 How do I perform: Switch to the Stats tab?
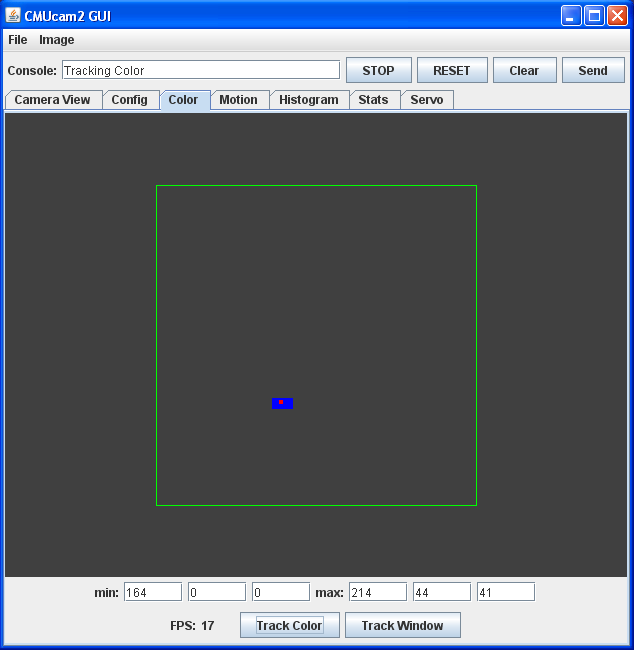[373, 100]
